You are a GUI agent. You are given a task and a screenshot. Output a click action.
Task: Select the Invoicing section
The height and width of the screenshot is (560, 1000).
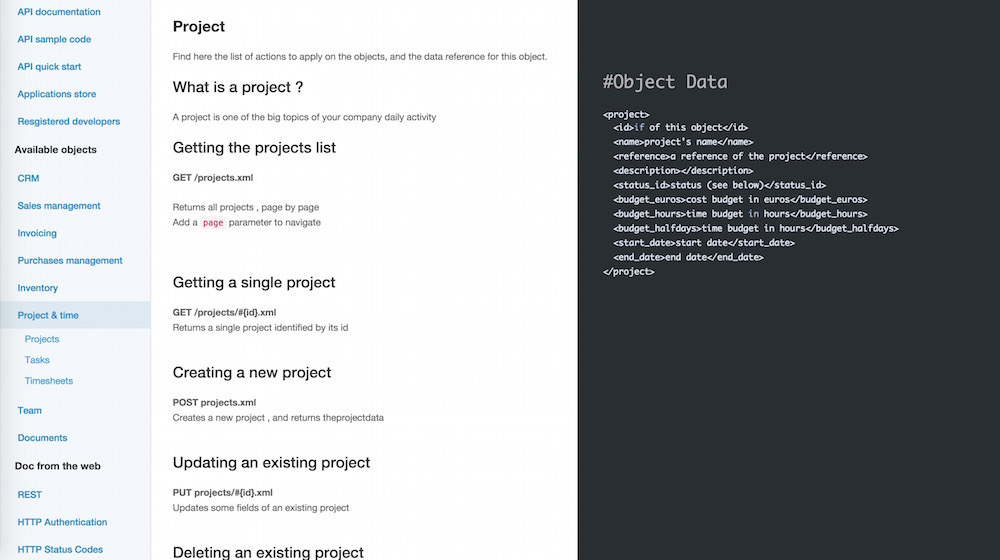(37, 233)
